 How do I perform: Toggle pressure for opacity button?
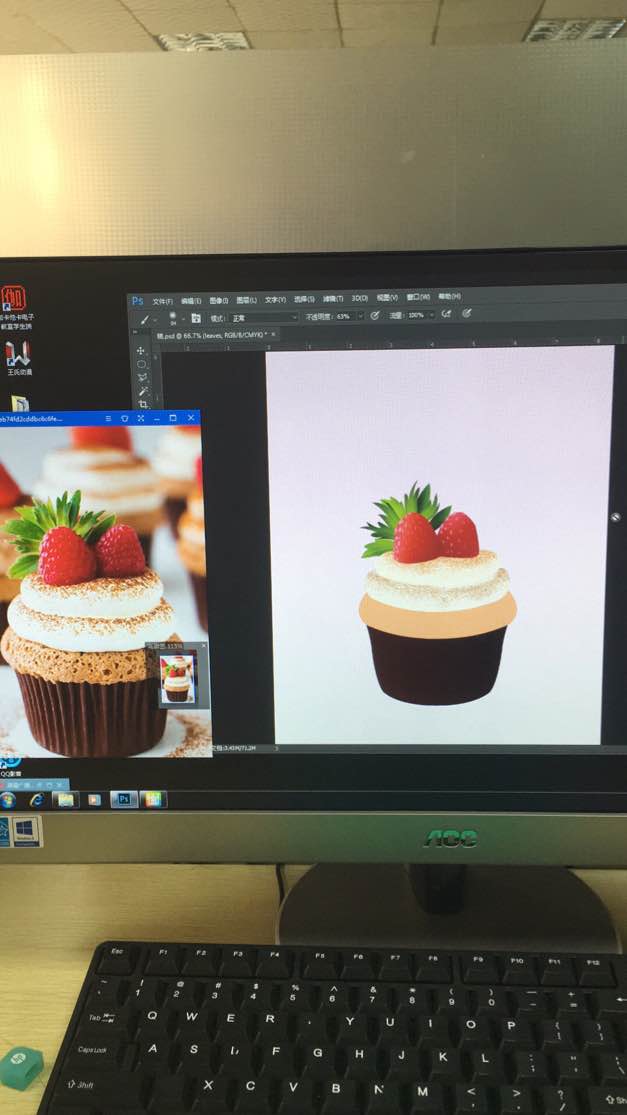375,315
